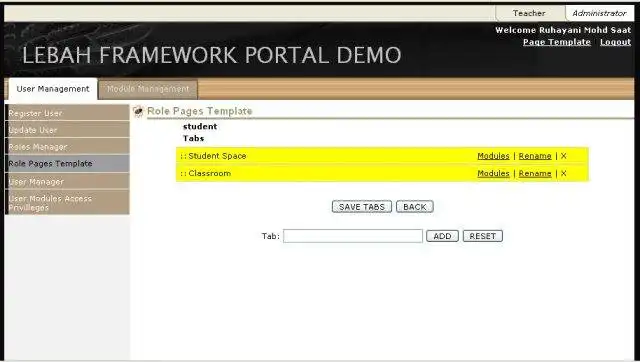Open Modules for Student Space

pyautogui.click(x=493, y=156)
